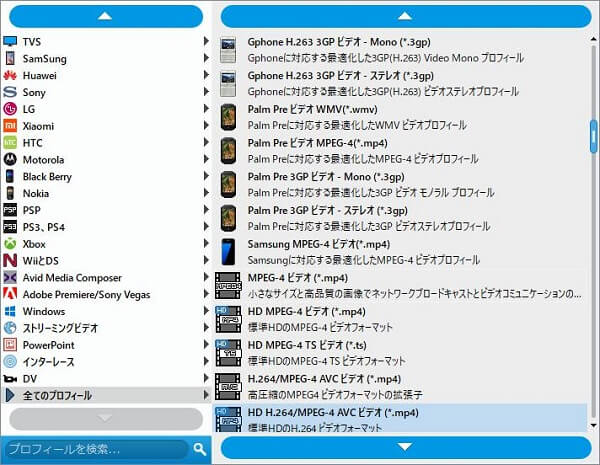Select the インターレース category
The width and height of the screenshot is (600, 465).
106,362
